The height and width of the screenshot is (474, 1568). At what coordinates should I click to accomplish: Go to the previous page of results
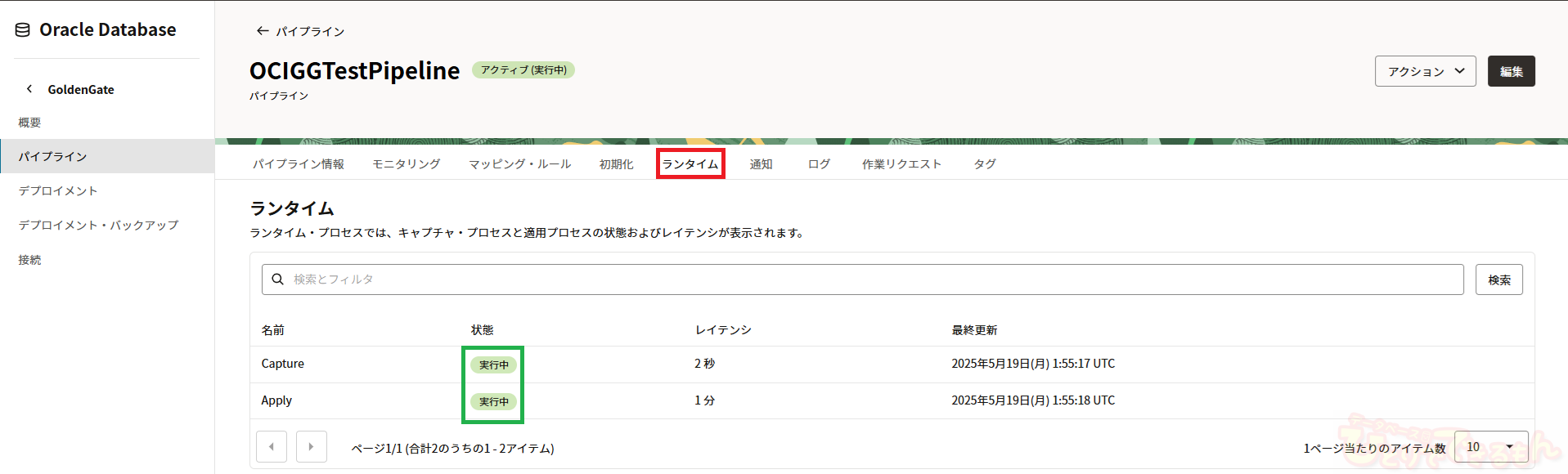pyautogui.click(x=272, y=447)
